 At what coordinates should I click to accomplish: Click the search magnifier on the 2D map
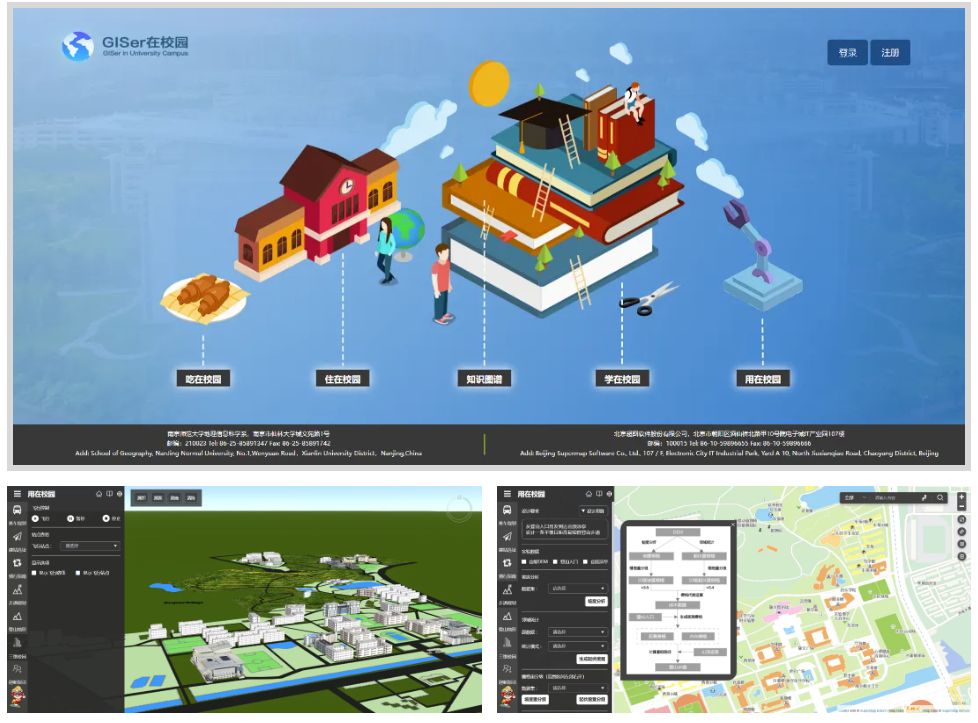pos(940,497)
